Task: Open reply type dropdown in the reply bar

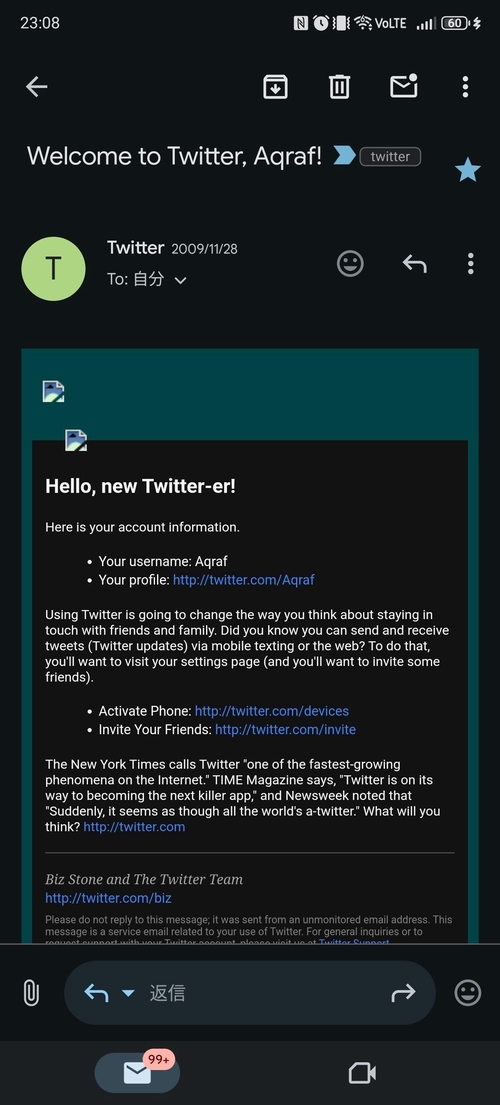Action: coord(127,993)
